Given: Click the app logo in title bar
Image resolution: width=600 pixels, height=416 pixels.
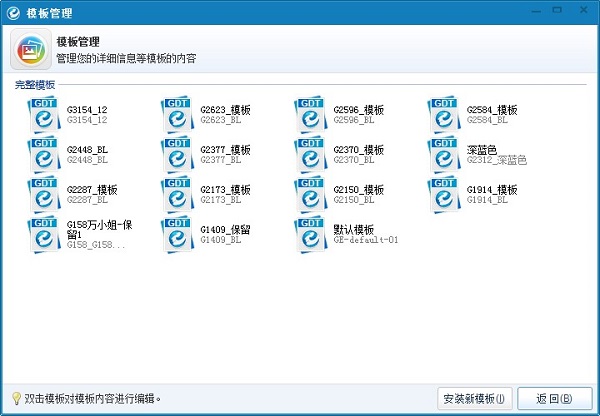Looking at the screenshot, I should point(13,13).
